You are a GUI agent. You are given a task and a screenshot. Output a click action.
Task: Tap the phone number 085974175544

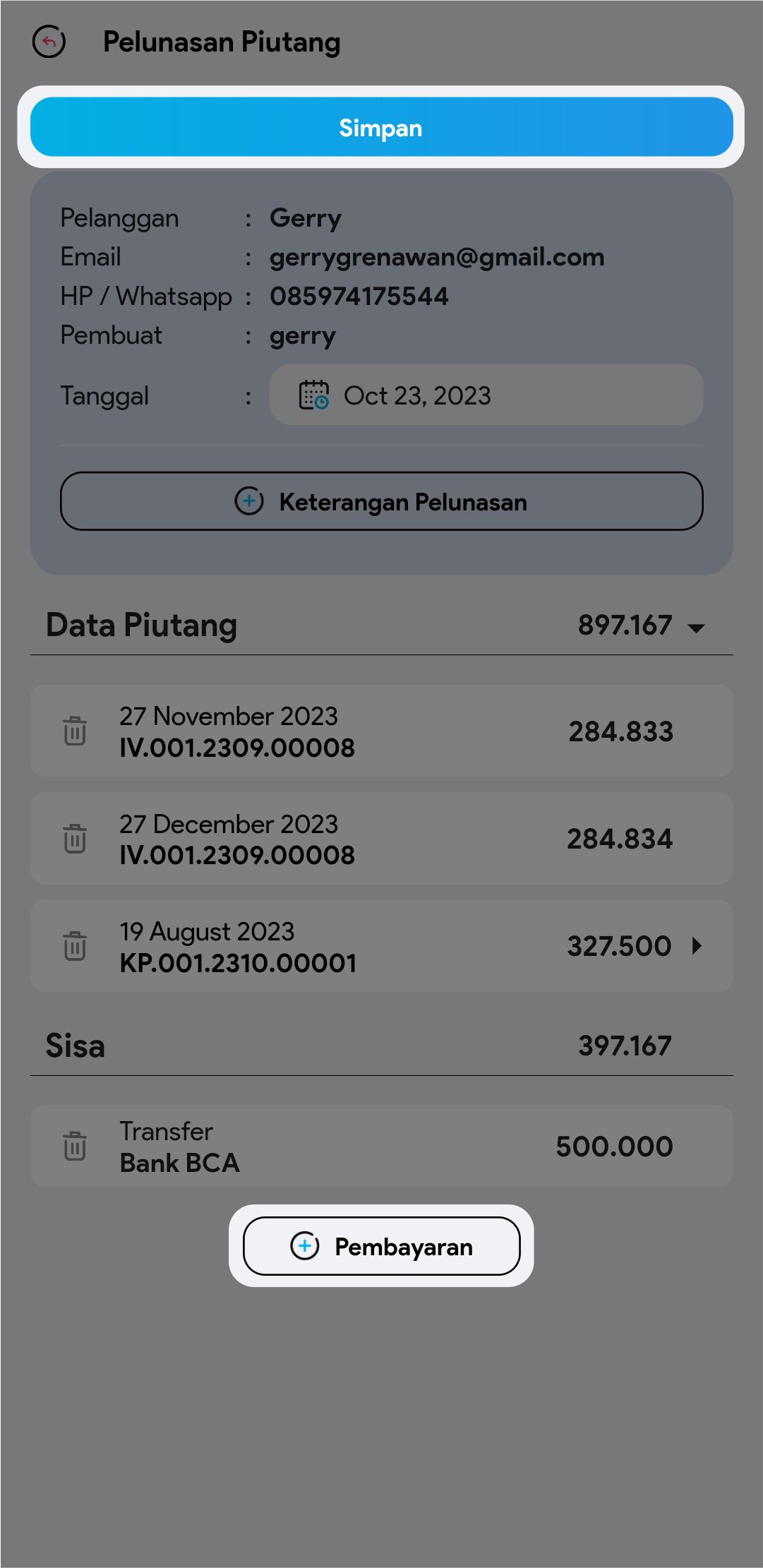(x=359, y=297)
